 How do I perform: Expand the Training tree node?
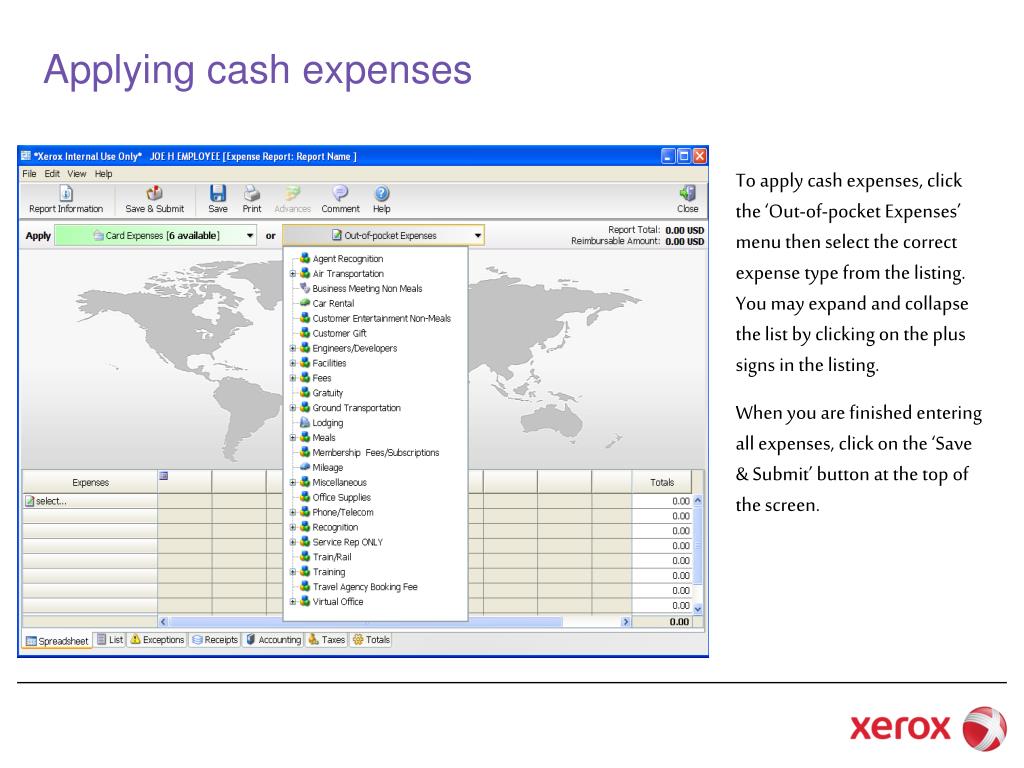[x=293, y=572]
